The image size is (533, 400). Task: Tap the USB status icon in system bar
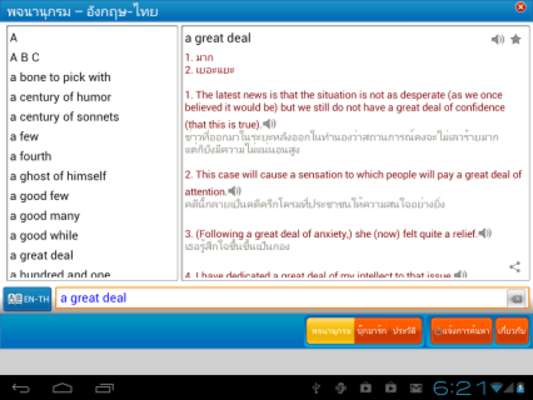[316, 388]
